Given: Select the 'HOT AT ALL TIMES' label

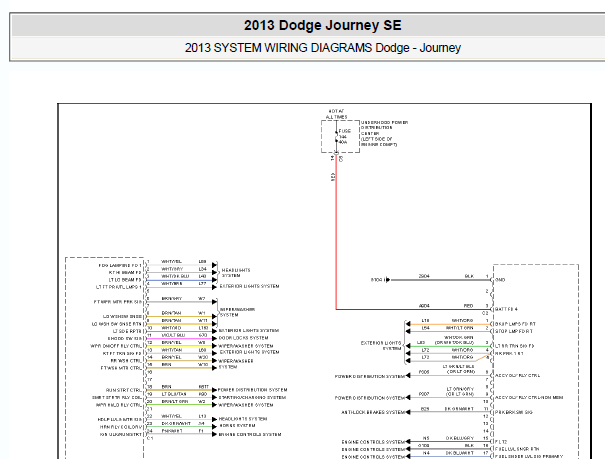Looking at the screenshot, I should tap(336, 114).
